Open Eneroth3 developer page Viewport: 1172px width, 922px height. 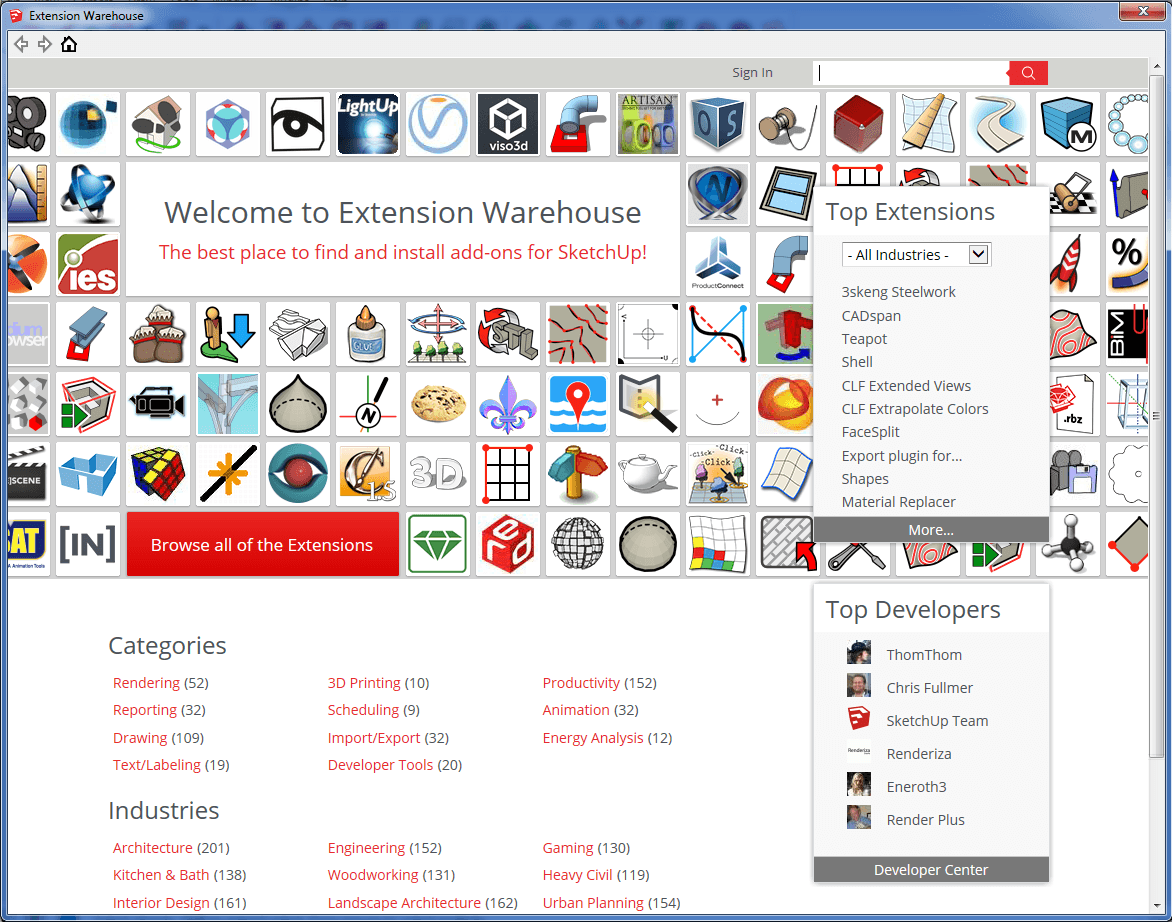pos(916,787)
